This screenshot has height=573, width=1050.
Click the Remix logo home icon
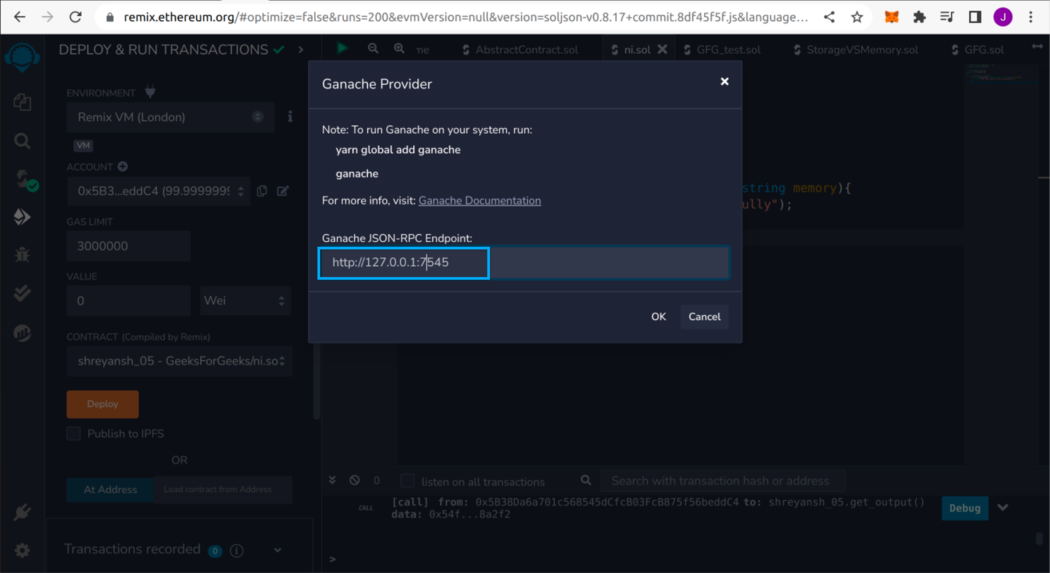pos(22,57)
